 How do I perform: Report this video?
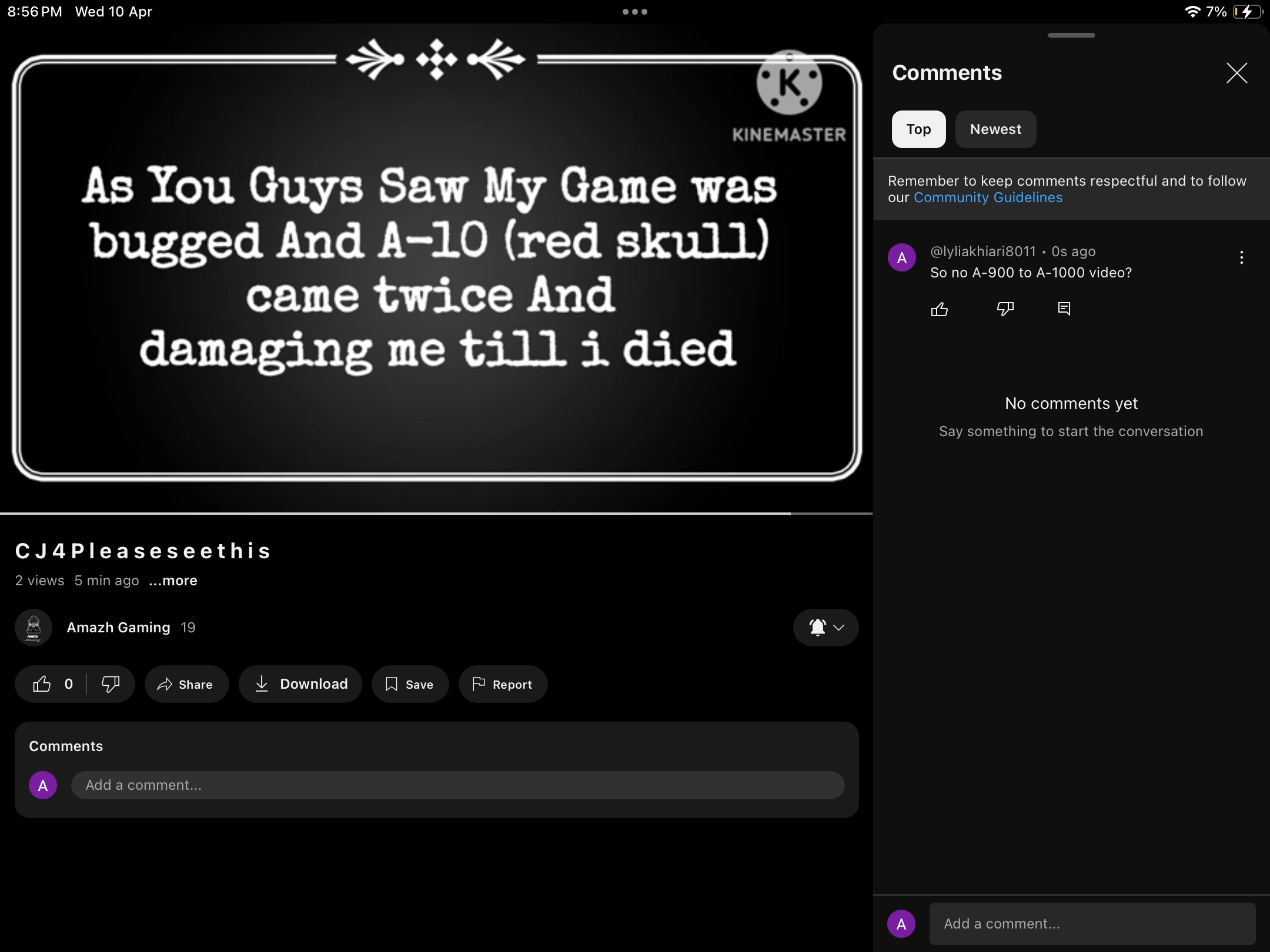[x=503, y=684]
